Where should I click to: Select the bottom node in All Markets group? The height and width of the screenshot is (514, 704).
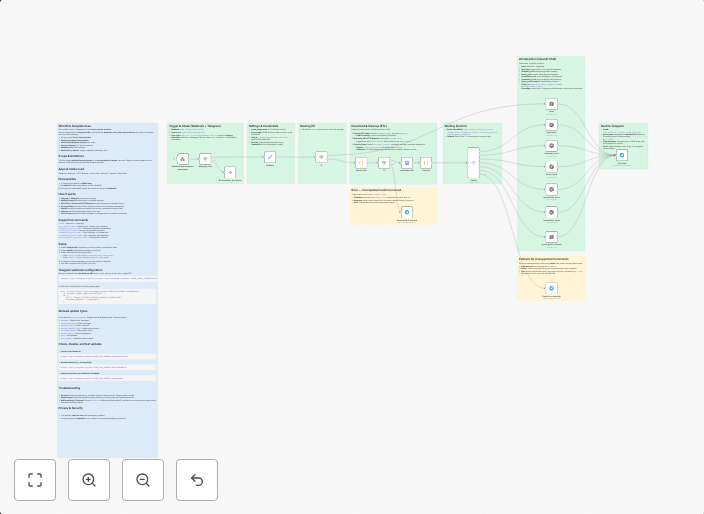(x=551, y=237)
